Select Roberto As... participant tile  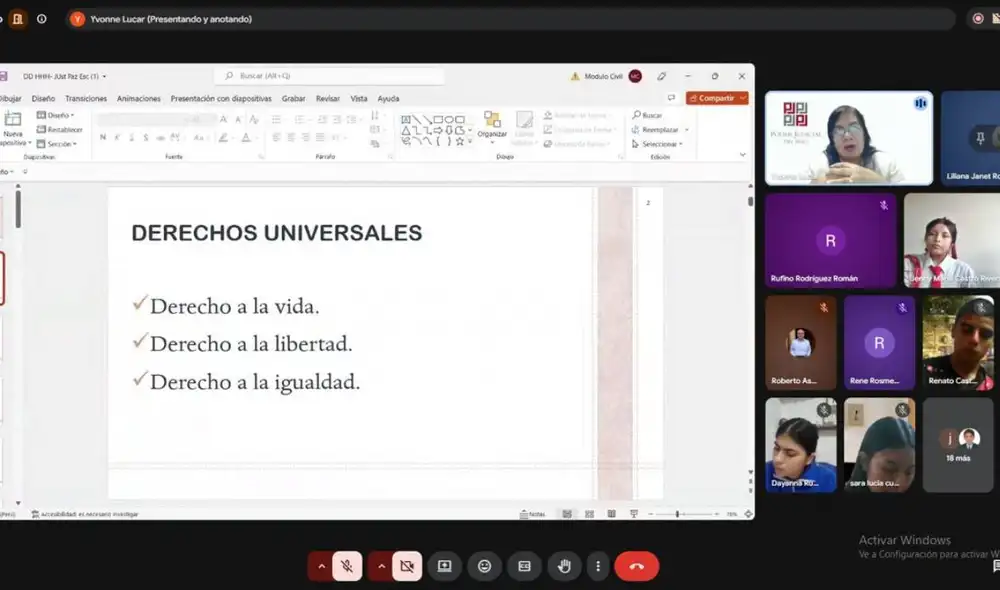pyautogui.click(x=801, y=343)
